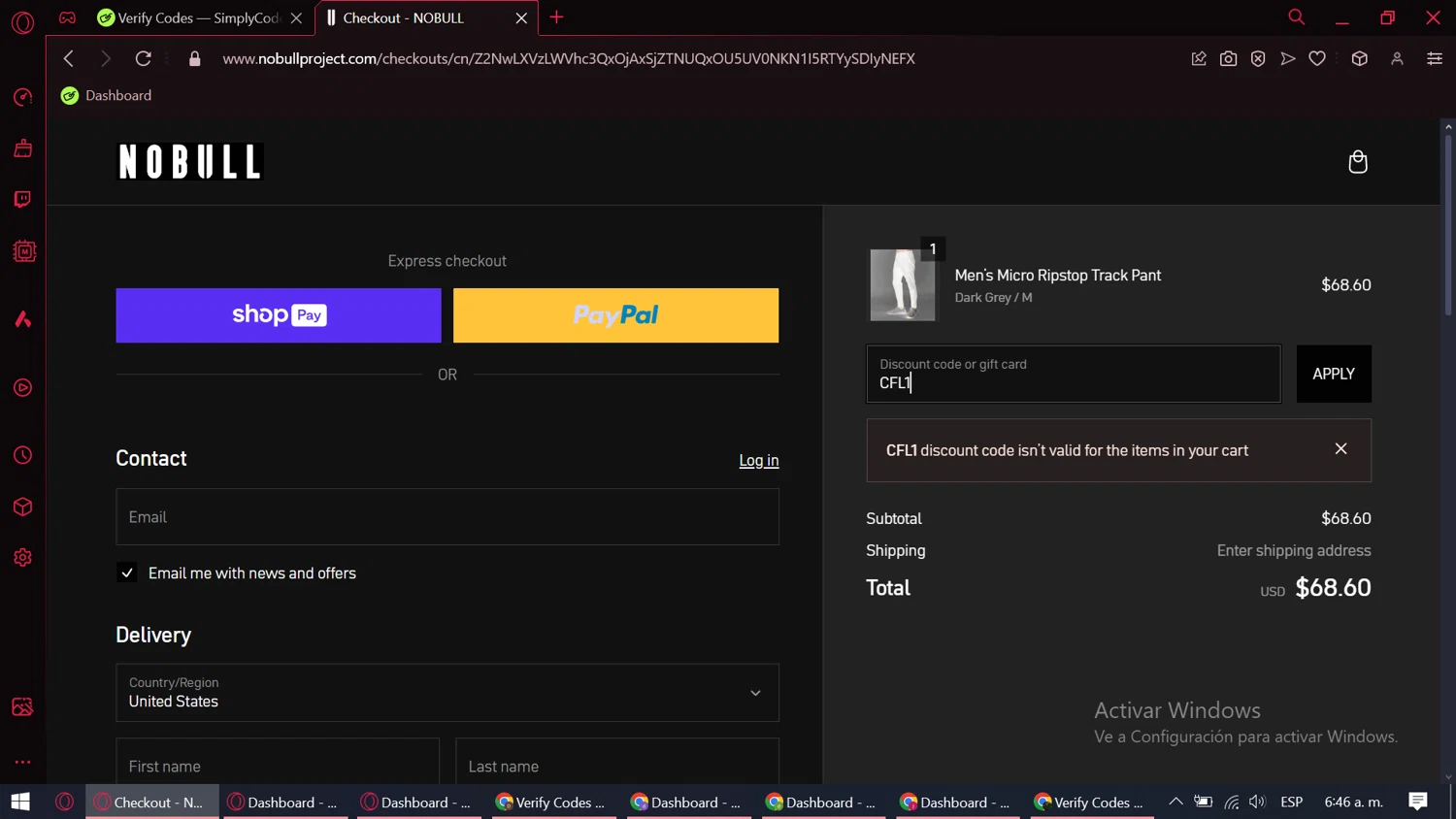The width and height of the screenshot is (1456, 819).
Task: Pay with PayPal button
Action: click(x=615, y=315)
